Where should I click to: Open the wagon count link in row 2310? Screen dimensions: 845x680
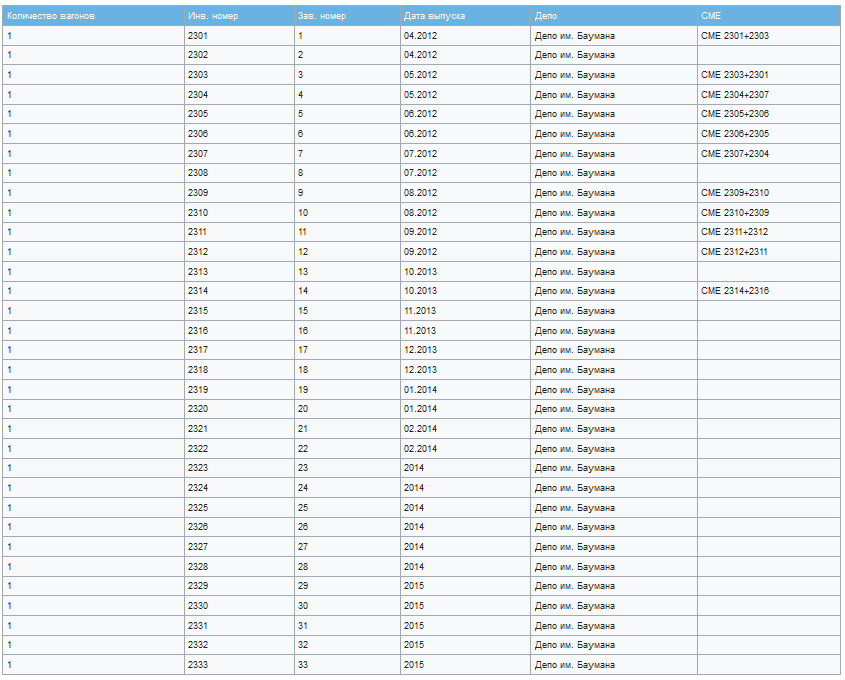[x=10, y=213]
